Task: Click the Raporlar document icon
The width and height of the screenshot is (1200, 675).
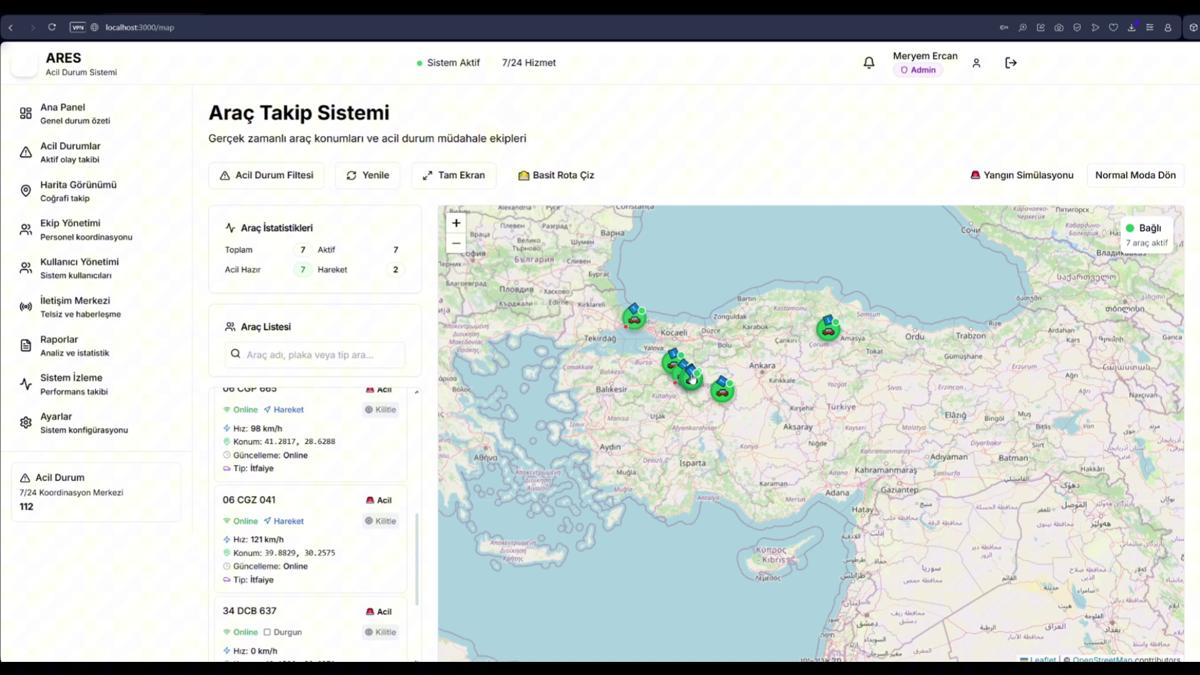Action: (26, 345)
